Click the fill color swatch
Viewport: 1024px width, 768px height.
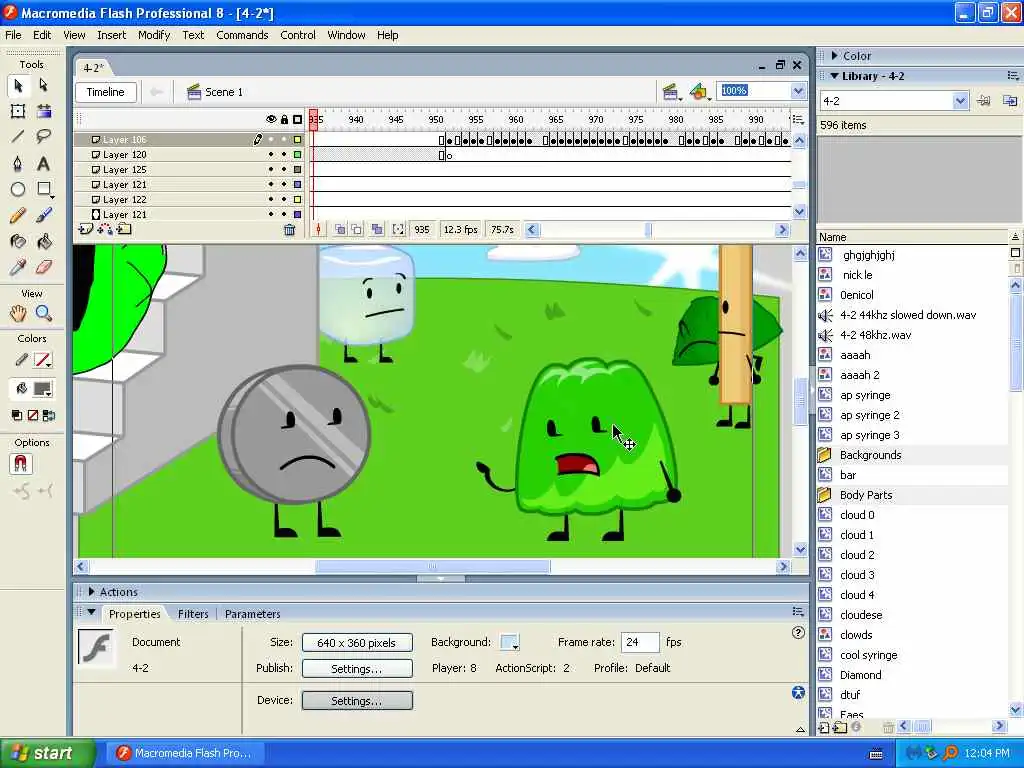point(42,390)
